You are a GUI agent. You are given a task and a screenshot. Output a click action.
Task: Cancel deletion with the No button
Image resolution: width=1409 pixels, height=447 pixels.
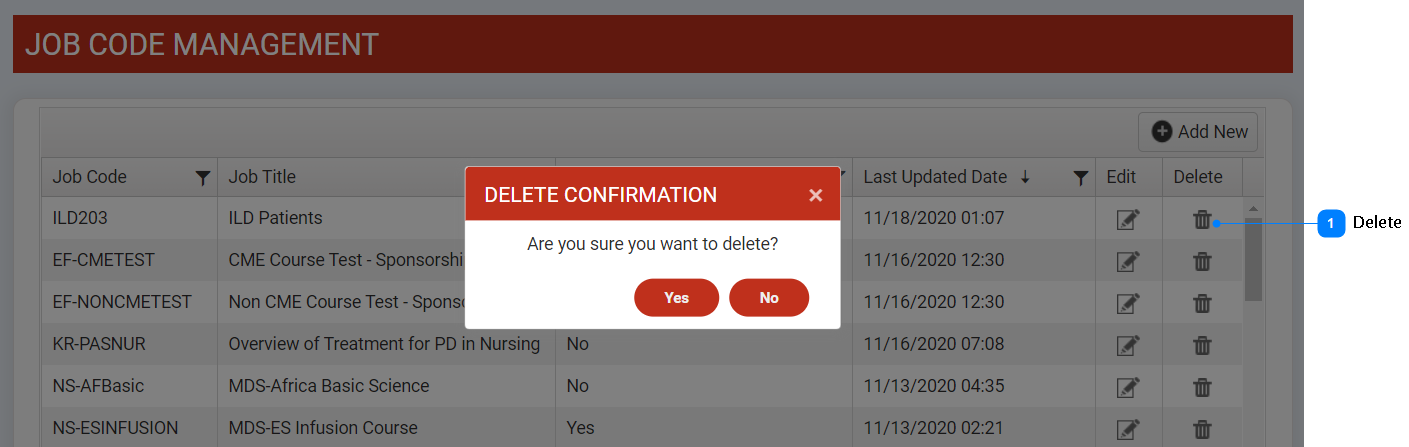(x=769, y=298)
